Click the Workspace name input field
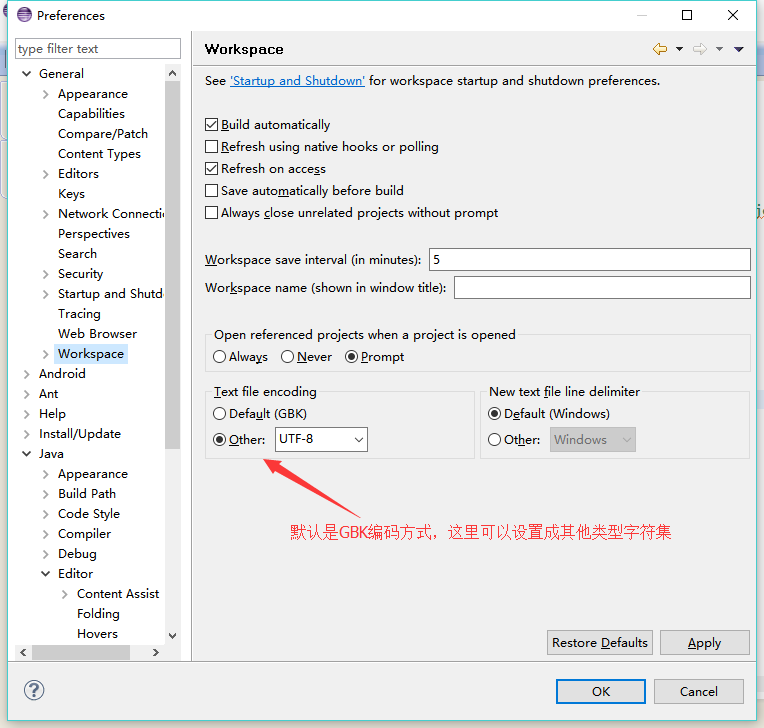 [602, 287]
